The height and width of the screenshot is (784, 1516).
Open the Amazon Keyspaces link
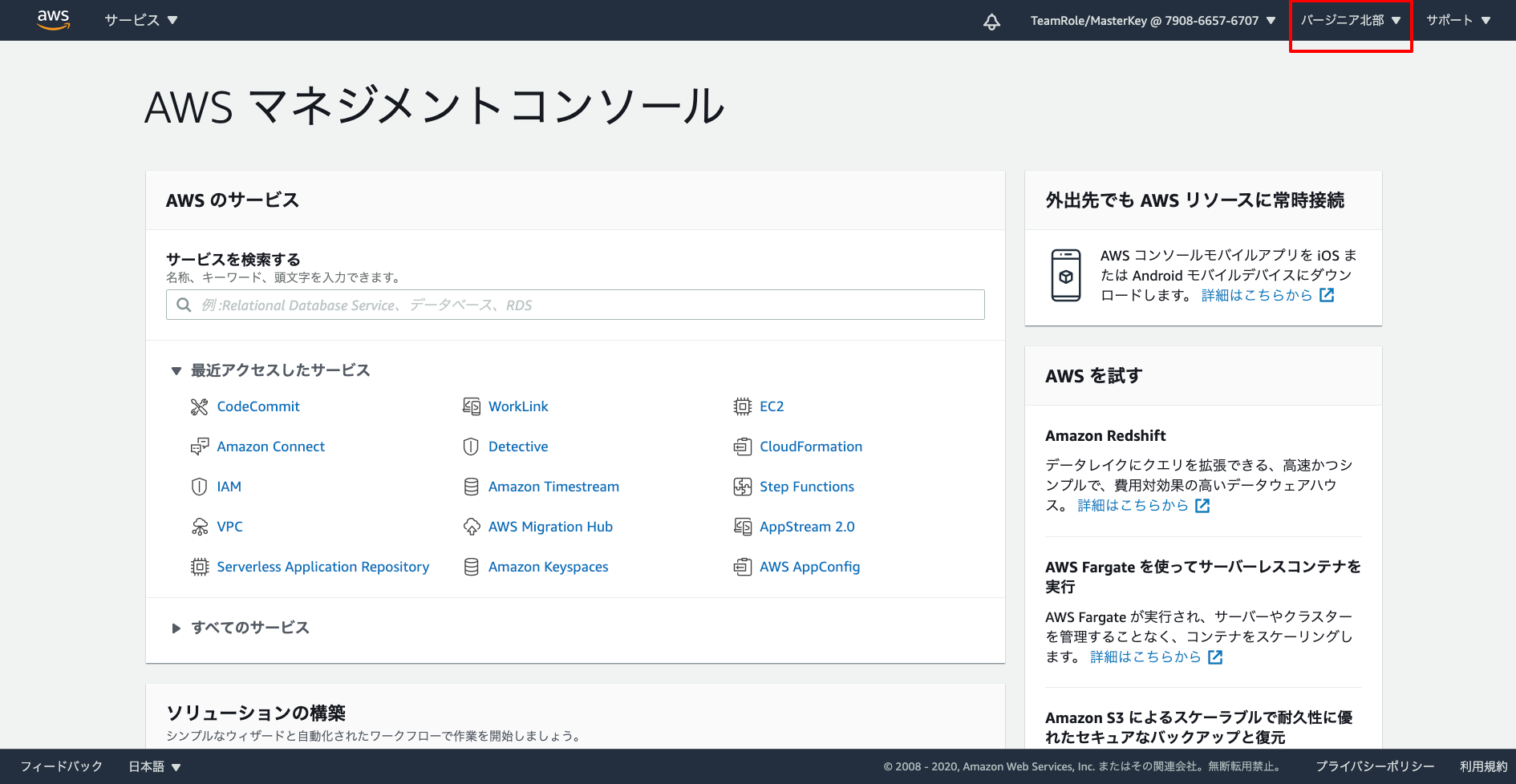[549, 567]
